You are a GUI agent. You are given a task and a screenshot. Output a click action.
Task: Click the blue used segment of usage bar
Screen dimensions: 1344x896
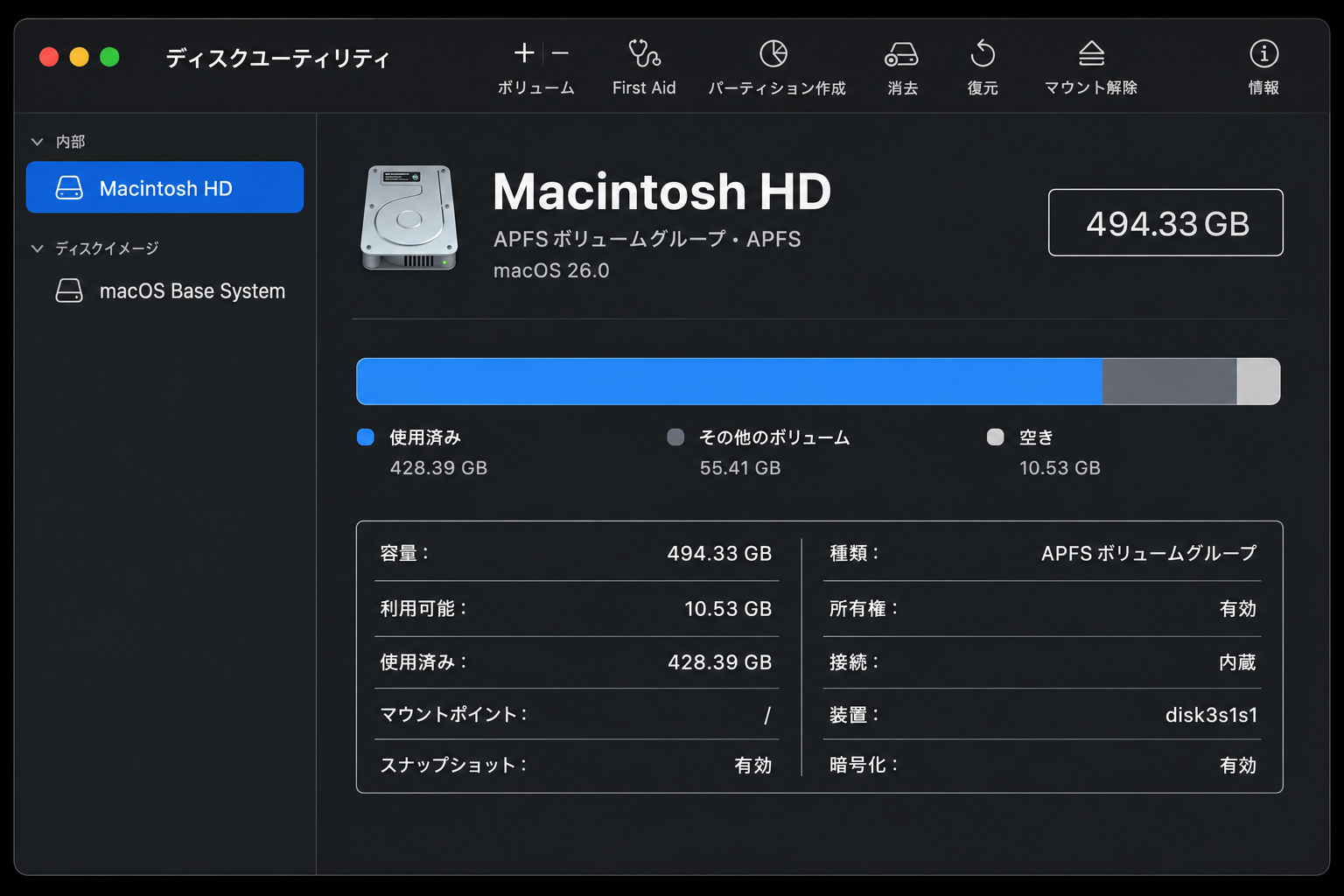pos(729,381)
